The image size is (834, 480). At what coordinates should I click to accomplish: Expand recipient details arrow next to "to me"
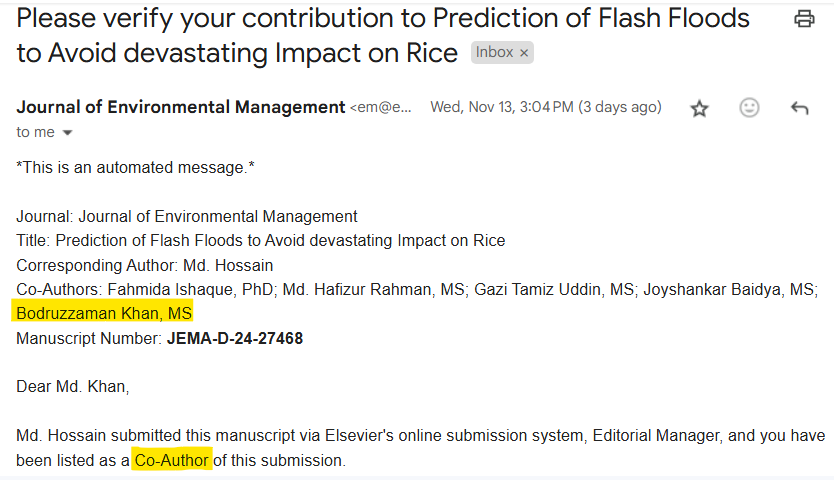click(68, 133)
